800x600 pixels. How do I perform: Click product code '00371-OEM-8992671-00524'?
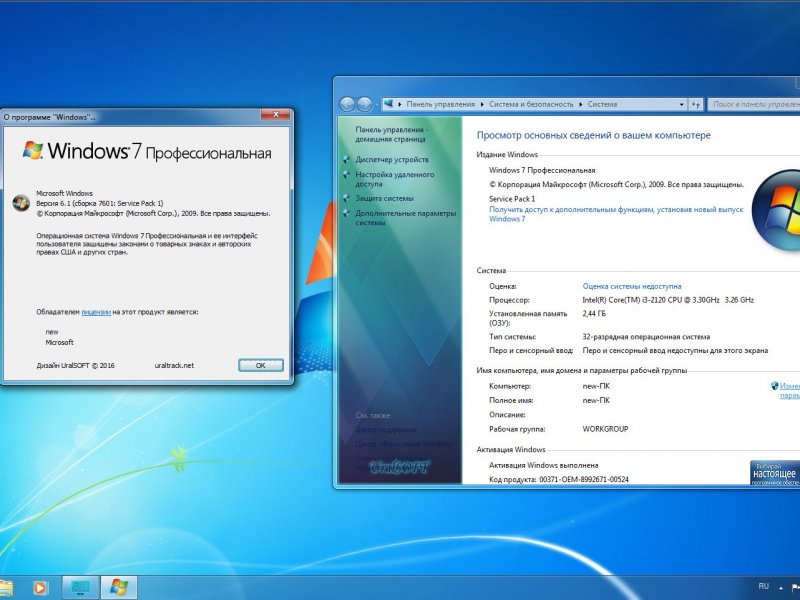click(x=584, y=480)
